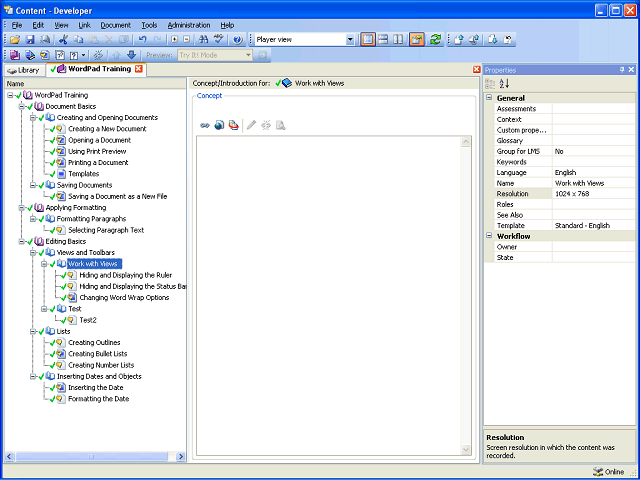Click the Cut scissors icon
The width and height of the screenshot is (640, 480).
pos(63,40)
